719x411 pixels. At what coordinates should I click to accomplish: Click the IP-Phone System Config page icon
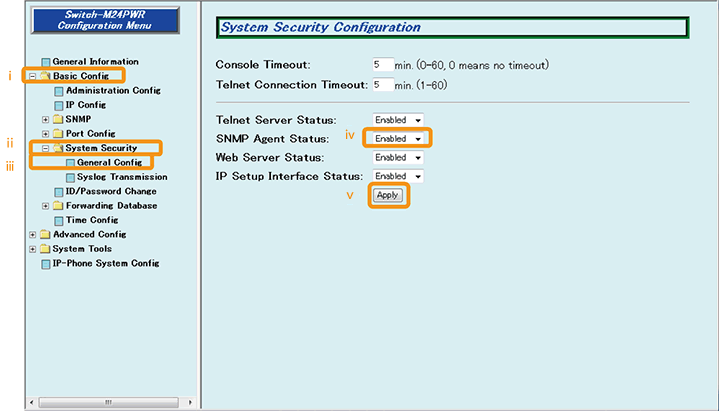pos(45,264)
